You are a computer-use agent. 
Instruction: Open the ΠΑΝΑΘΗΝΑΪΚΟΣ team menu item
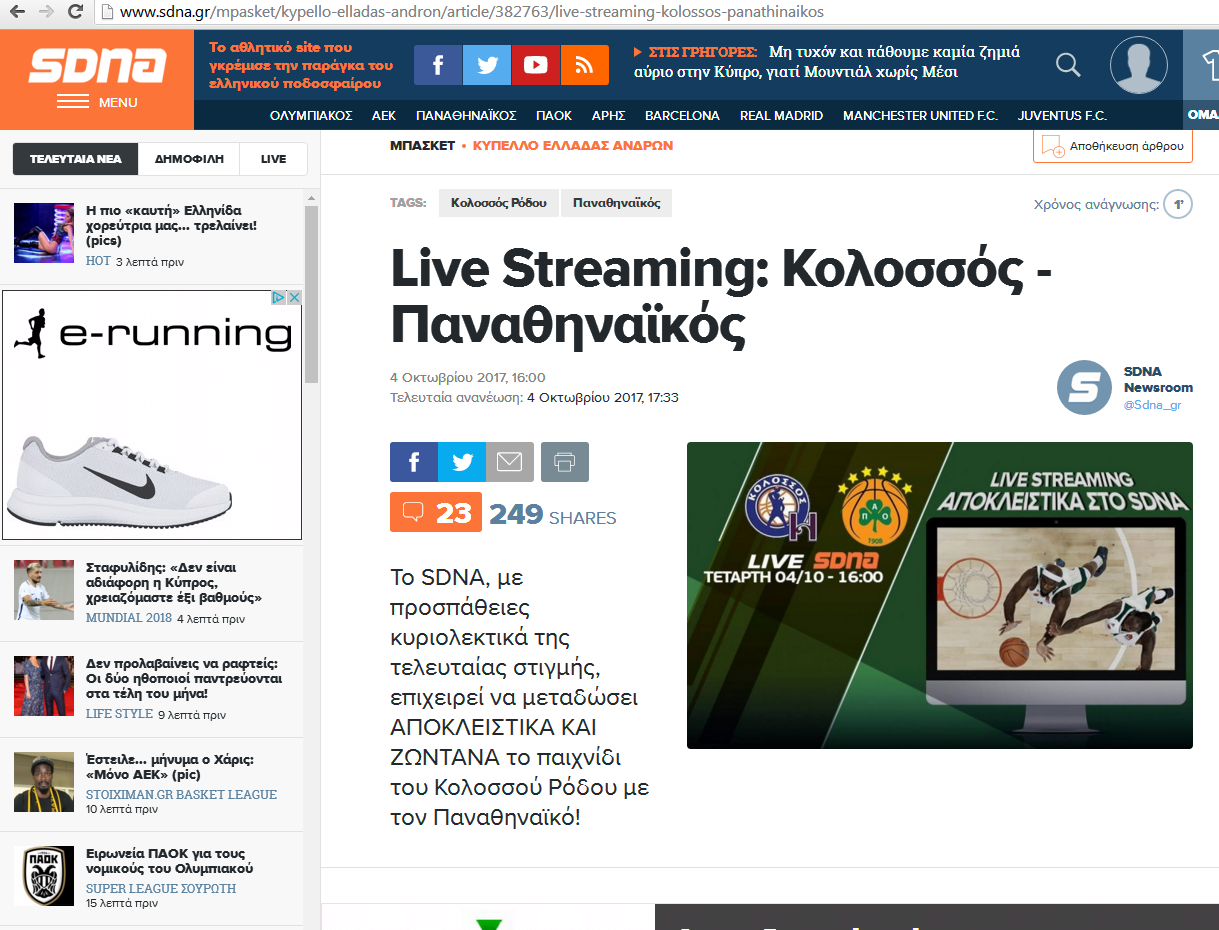point(466,115)
